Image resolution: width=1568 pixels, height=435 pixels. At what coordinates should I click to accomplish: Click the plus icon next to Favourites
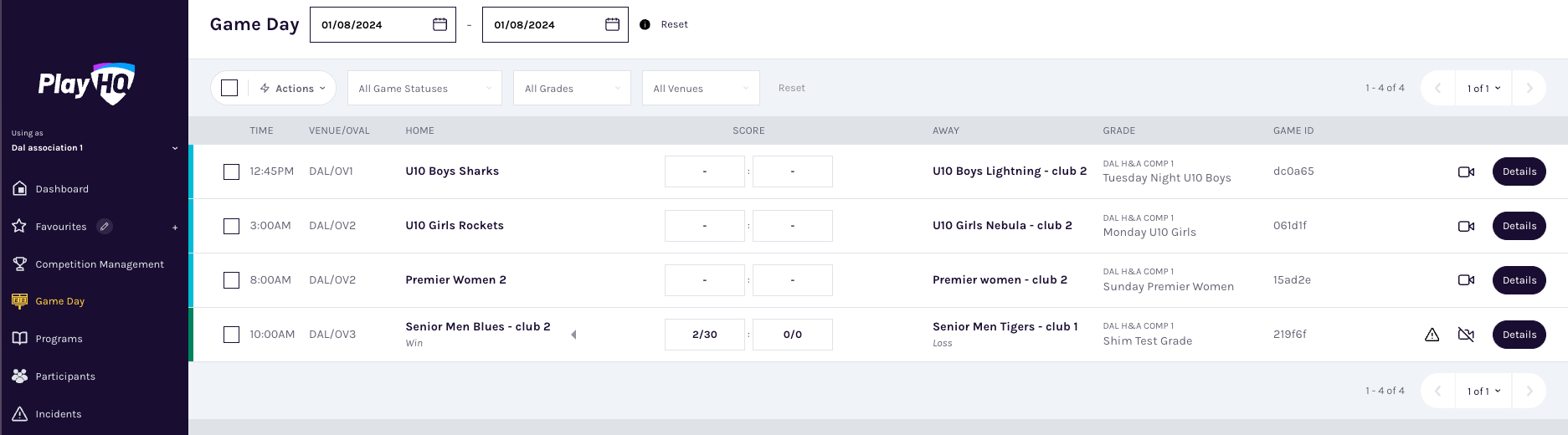pyautogui.click(x=175, y=228)
